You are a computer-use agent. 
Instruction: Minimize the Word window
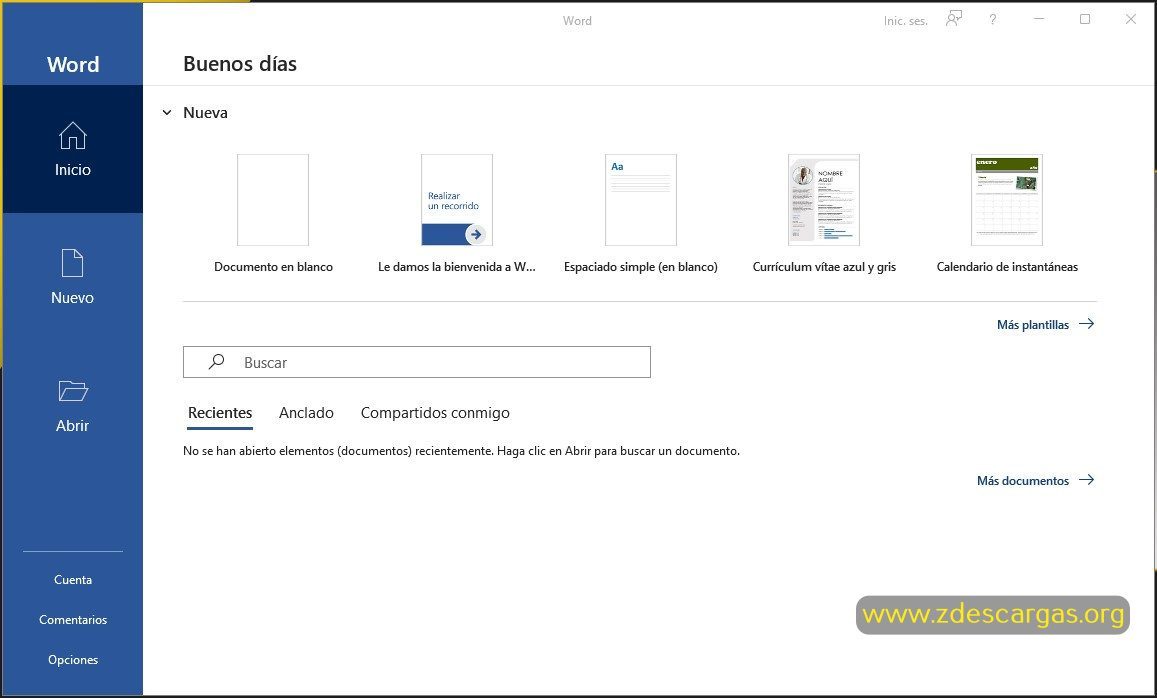1039,19
